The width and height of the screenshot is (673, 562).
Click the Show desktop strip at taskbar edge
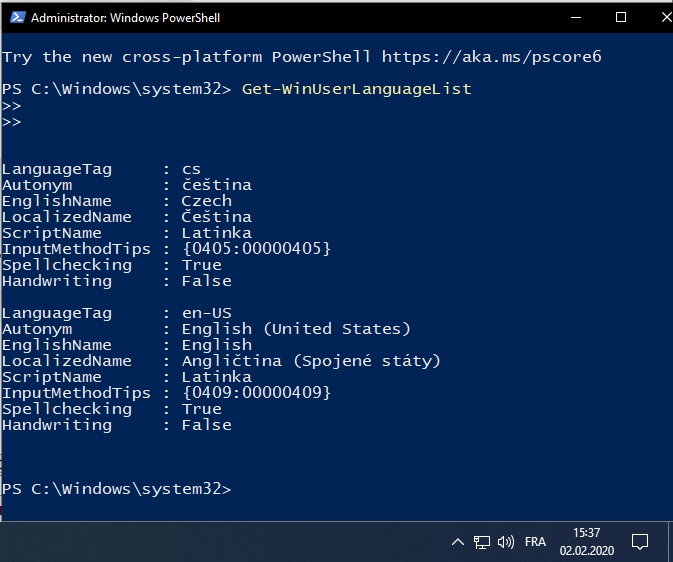(x=670, y=542)
